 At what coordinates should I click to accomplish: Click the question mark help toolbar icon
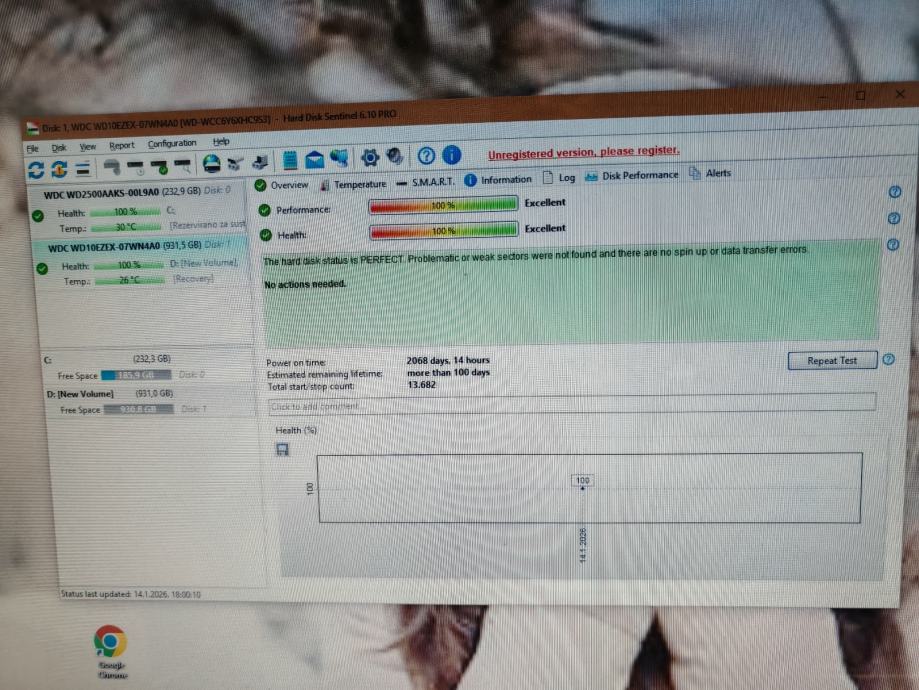click(x=426, y=155)
